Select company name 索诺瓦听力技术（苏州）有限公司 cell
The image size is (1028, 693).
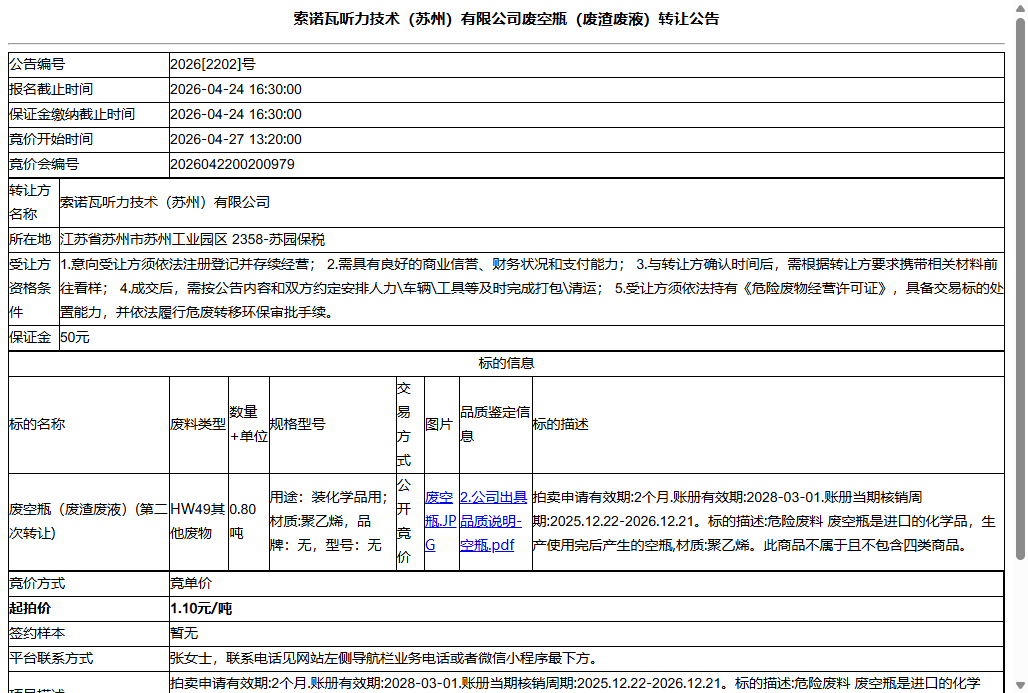point(532,203)
